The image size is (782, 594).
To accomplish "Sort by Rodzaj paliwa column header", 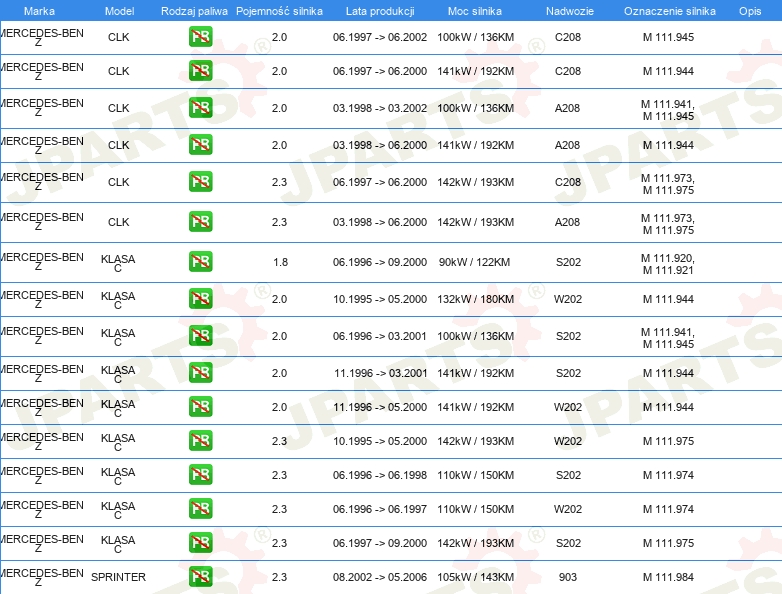I will coord(194,11).
